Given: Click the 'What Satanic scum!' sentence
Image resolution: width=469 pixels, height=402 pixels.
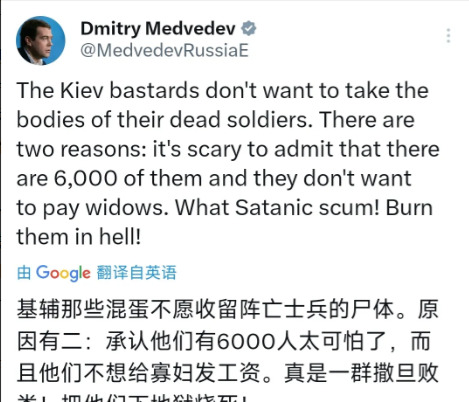Looking at the screenshot, I should 277,208.
